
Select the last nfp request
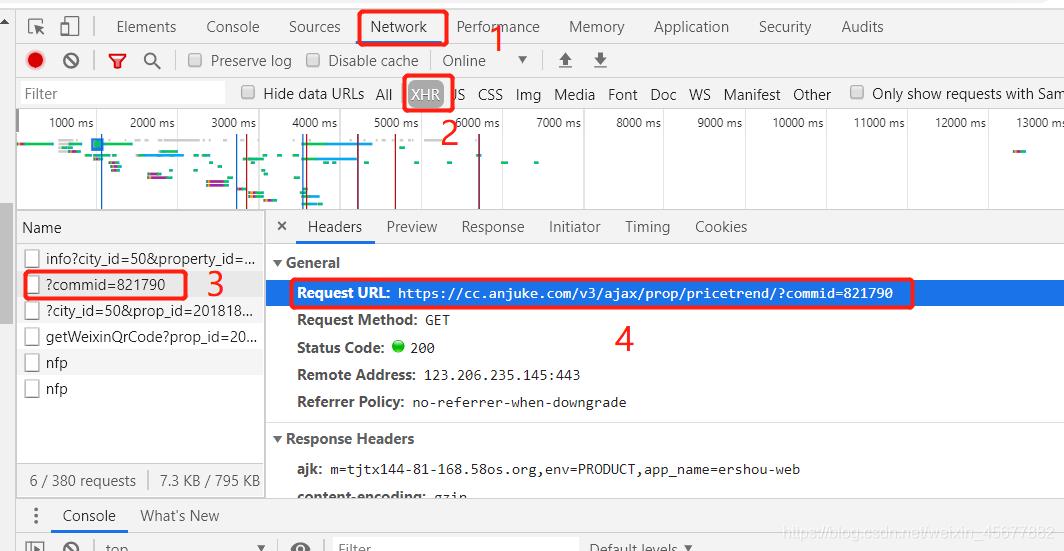[x=140, y=389]
